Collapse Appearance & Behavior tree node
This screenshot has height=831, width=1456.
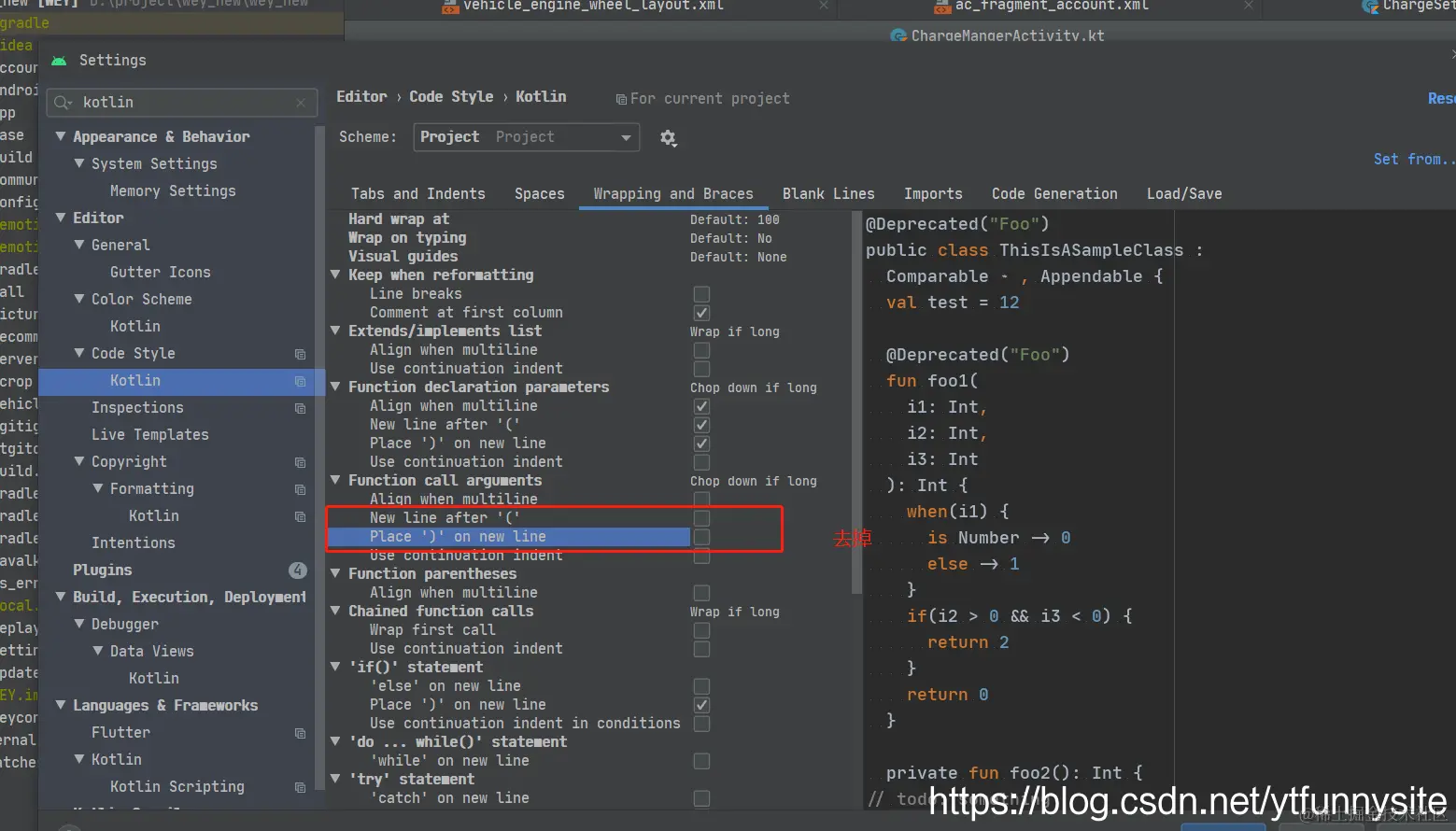pyautogui.click(x=61, y=136)
